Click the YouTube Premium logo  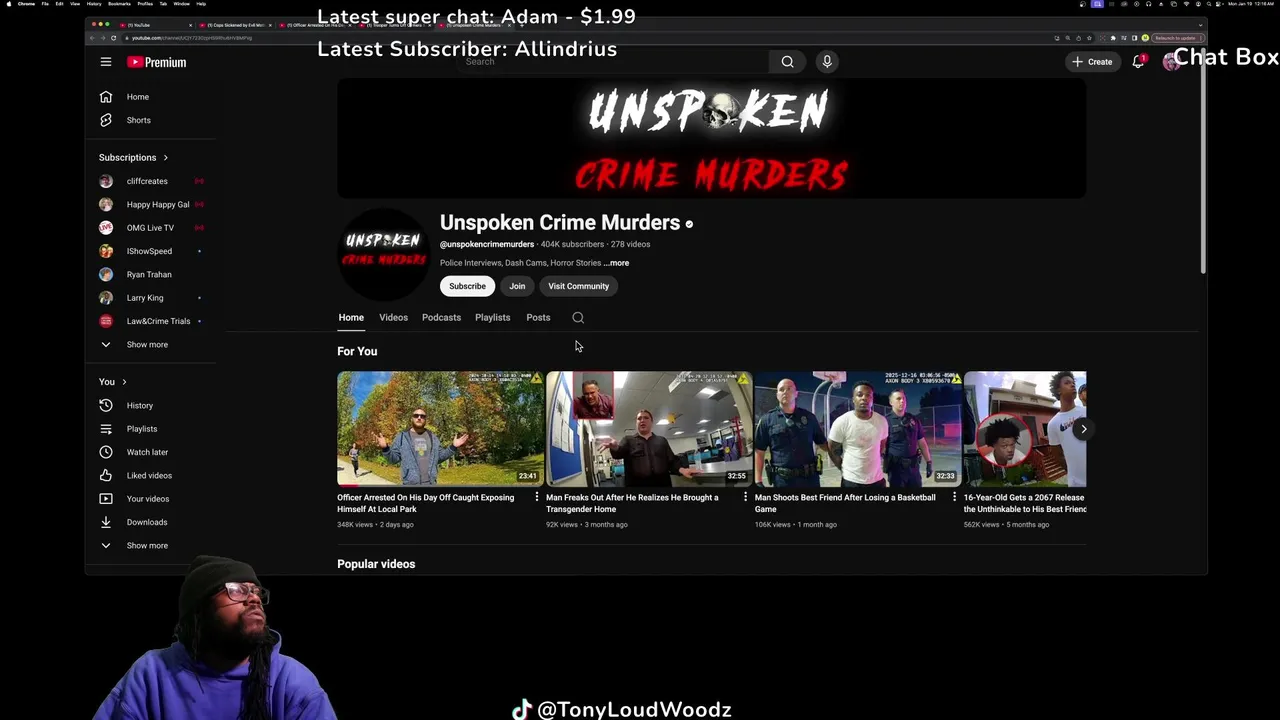pos(156,62)
